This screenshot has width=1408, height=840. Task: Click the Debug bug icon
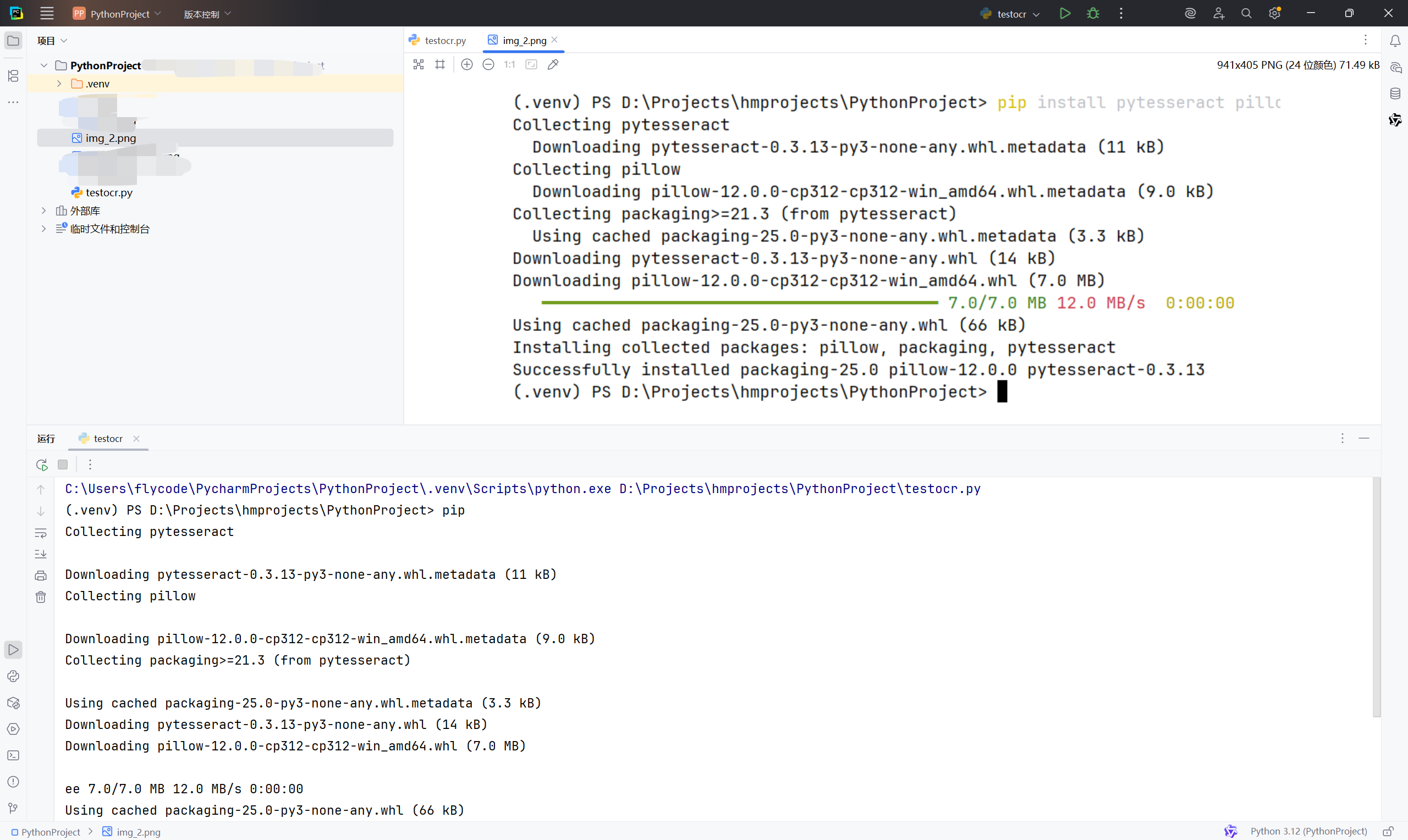click(x=1093, y=14)
